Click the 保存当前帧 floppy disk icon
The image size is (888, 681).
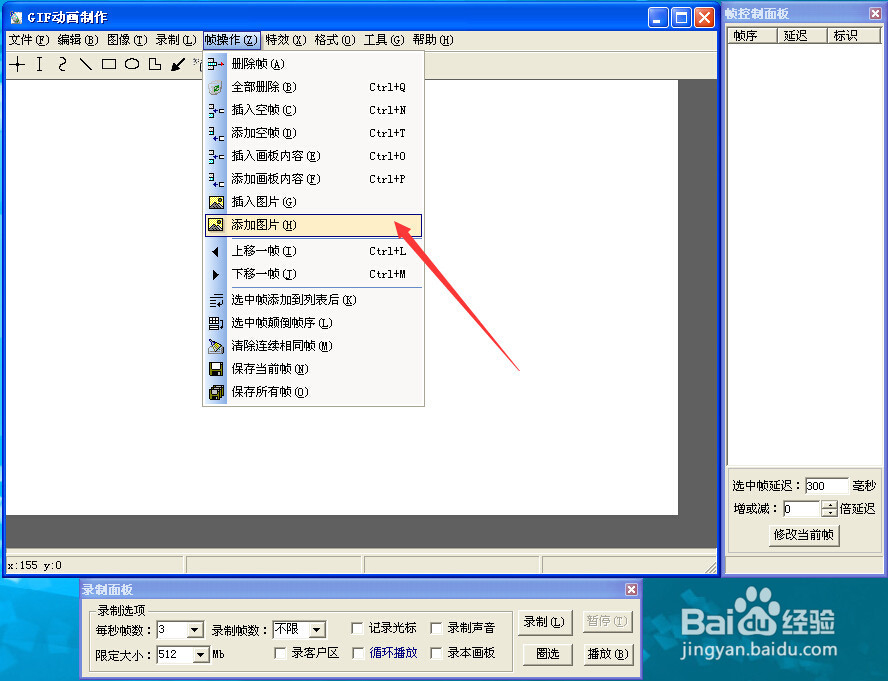(216, 369)
